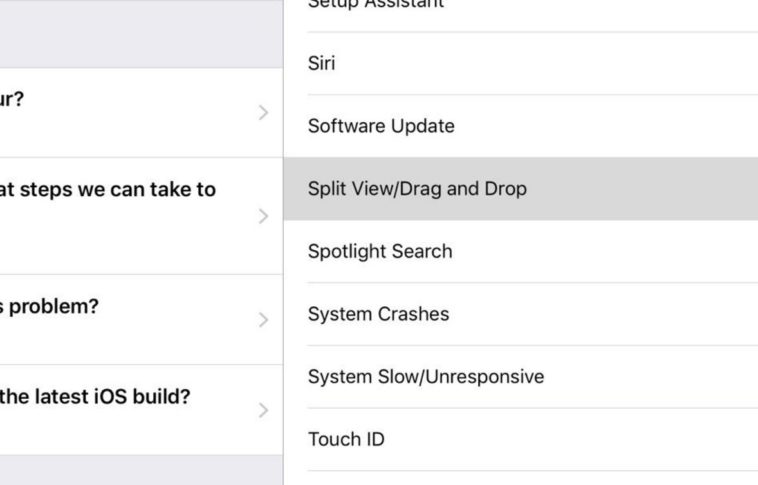The height and width of the screenshot is (485, 758).
Task: Tap the chevron next to "s problem?" question
Action: coord(263,320)
